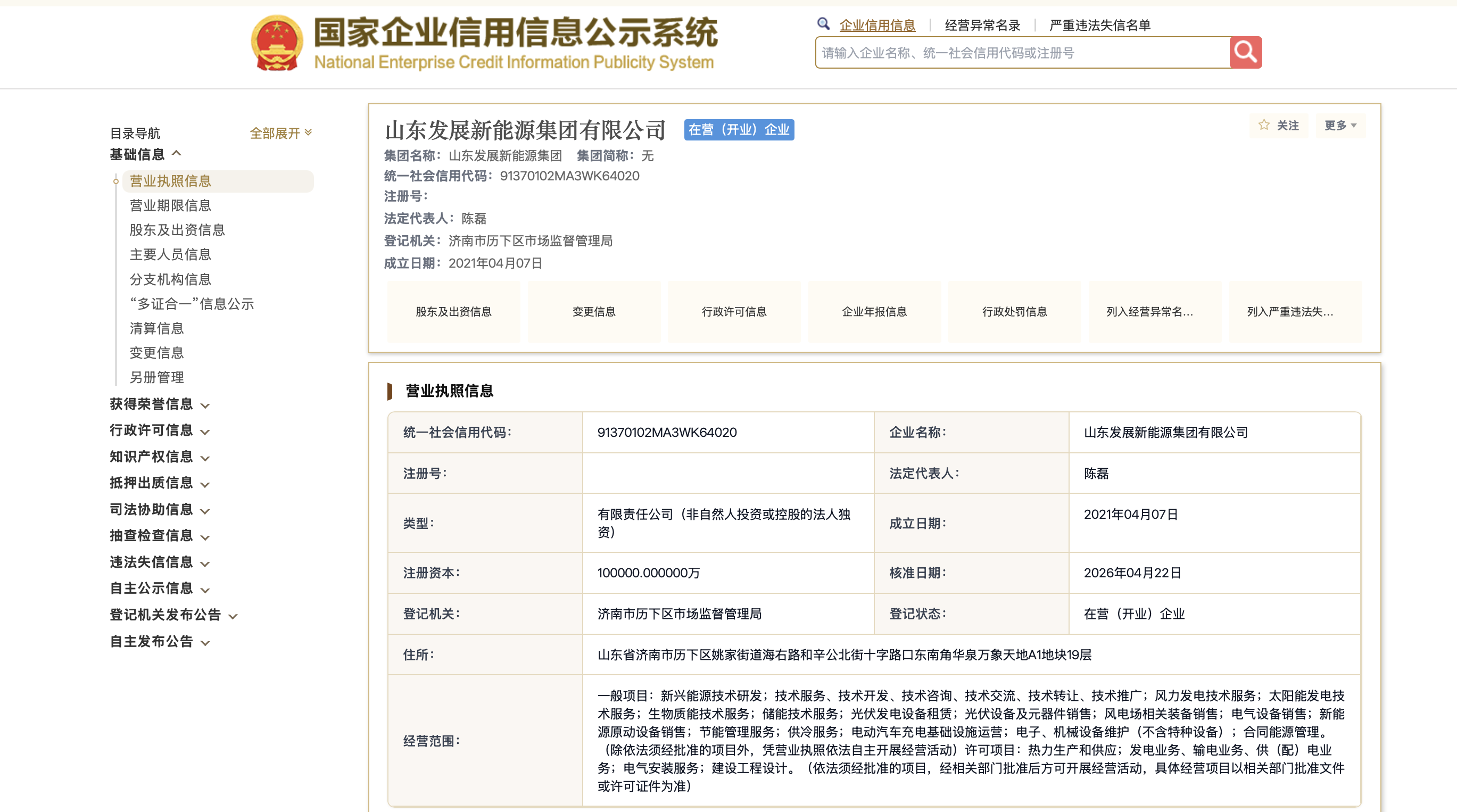Focus the enterprise name search field

tap(1022, 53)
